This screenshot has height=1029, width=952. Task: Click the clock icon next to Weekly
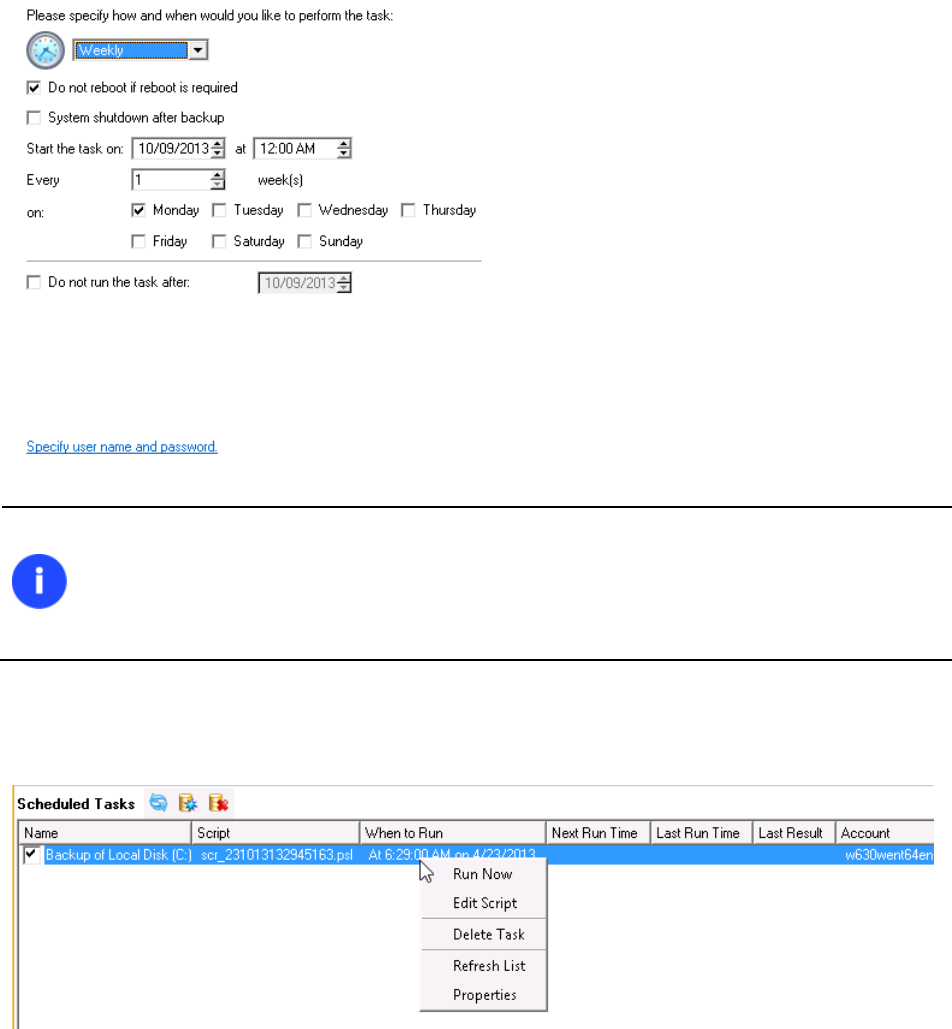point(45,50)
